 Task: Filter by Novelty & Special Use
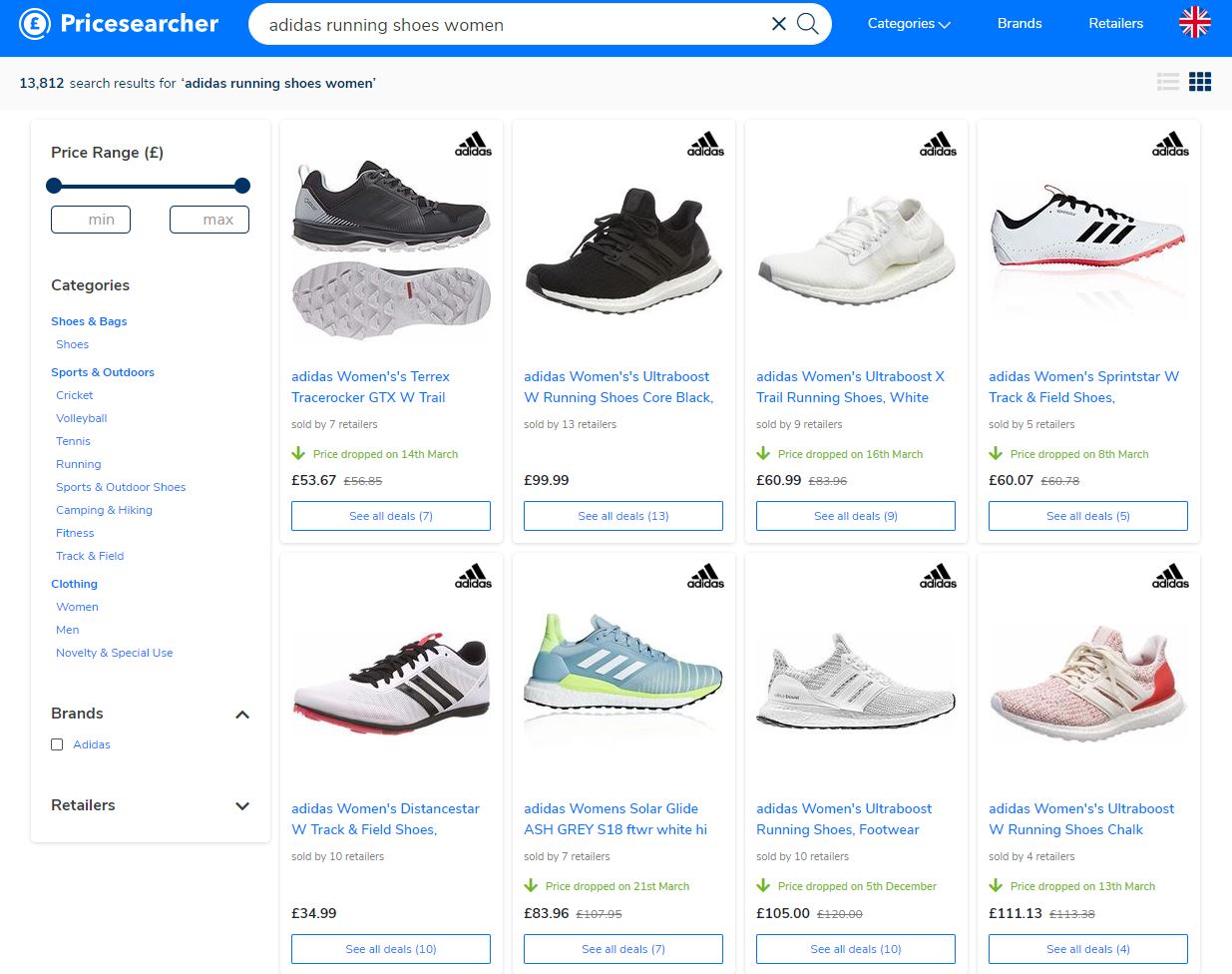click(115, 653)
